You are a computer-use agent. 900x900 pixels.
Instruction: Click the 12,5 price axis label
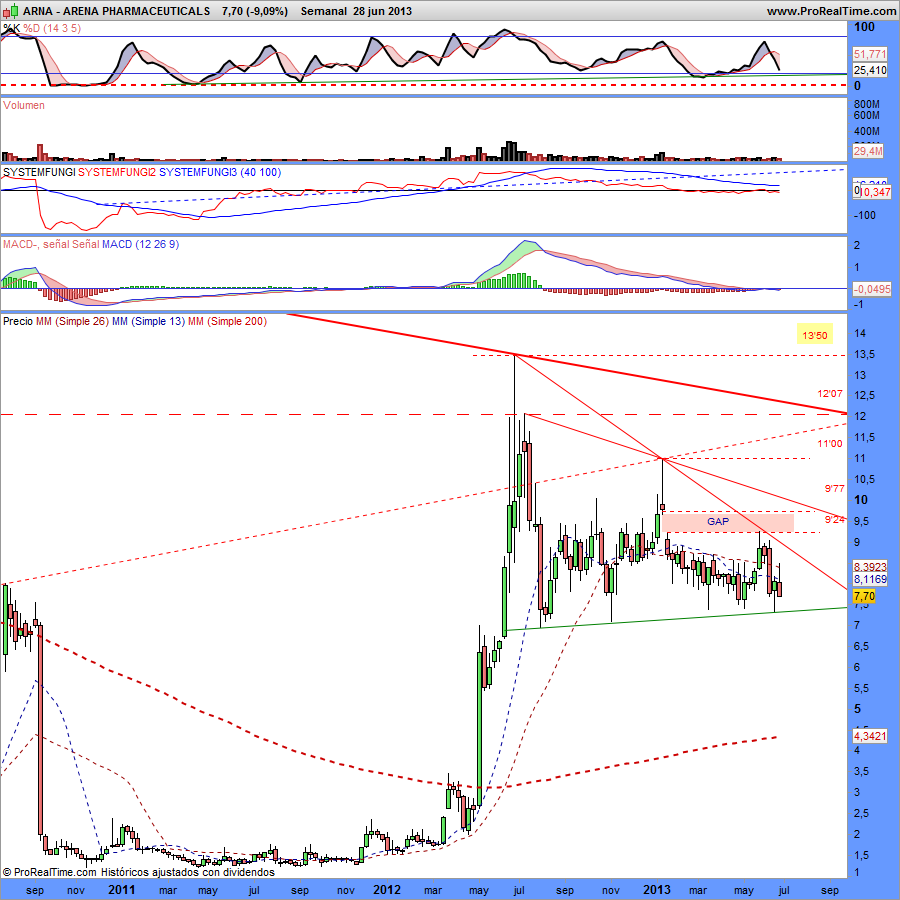pos(864,395)
